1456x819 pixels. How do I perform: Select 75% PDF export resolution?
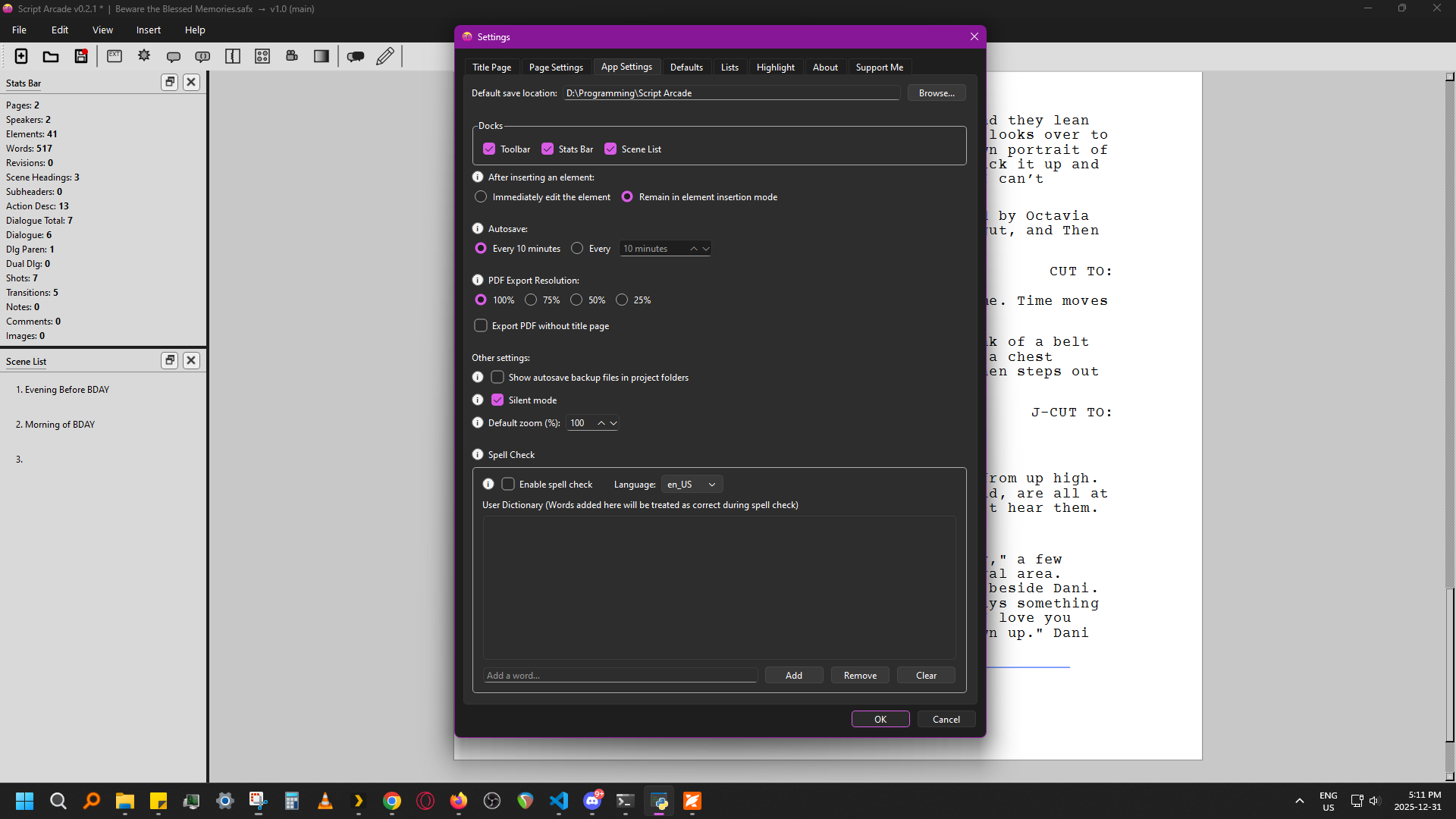click(x=531, y=300)
